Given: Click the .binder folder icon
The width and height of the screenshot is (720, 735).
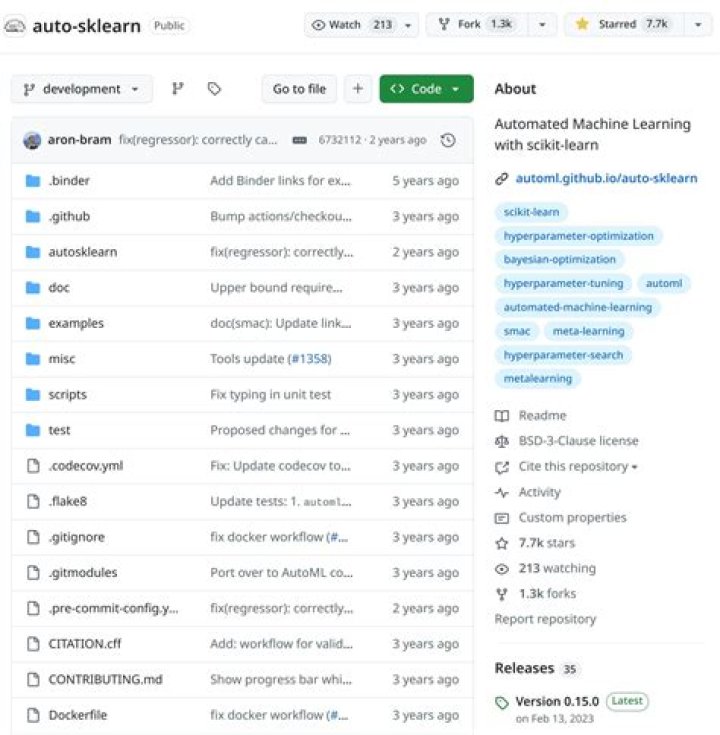Looking at the screenshot, I should coord(33,180).
